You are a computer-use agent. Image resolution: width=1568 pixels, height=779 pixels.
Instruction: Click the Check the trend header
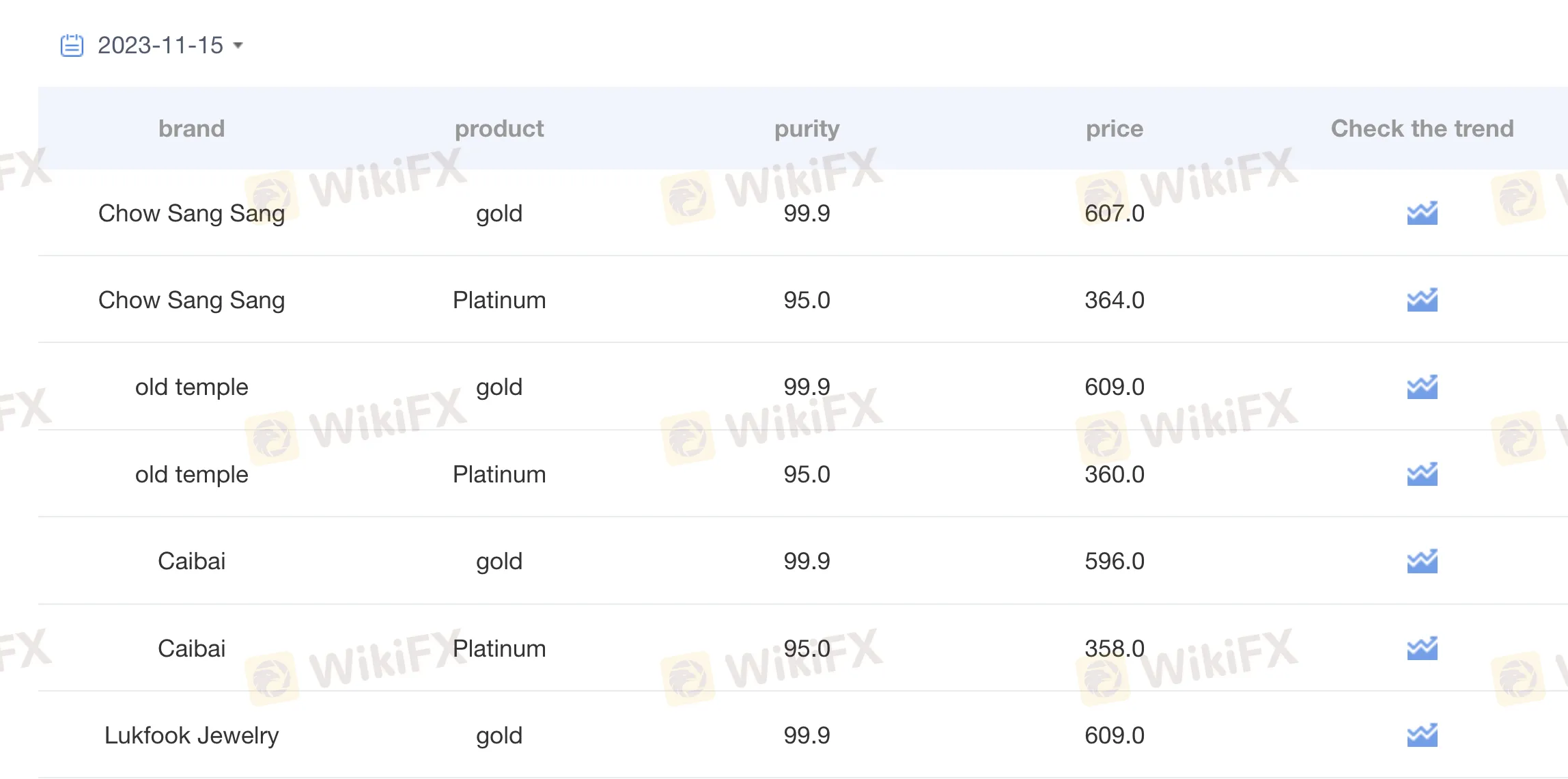(x=1422, y=128)
